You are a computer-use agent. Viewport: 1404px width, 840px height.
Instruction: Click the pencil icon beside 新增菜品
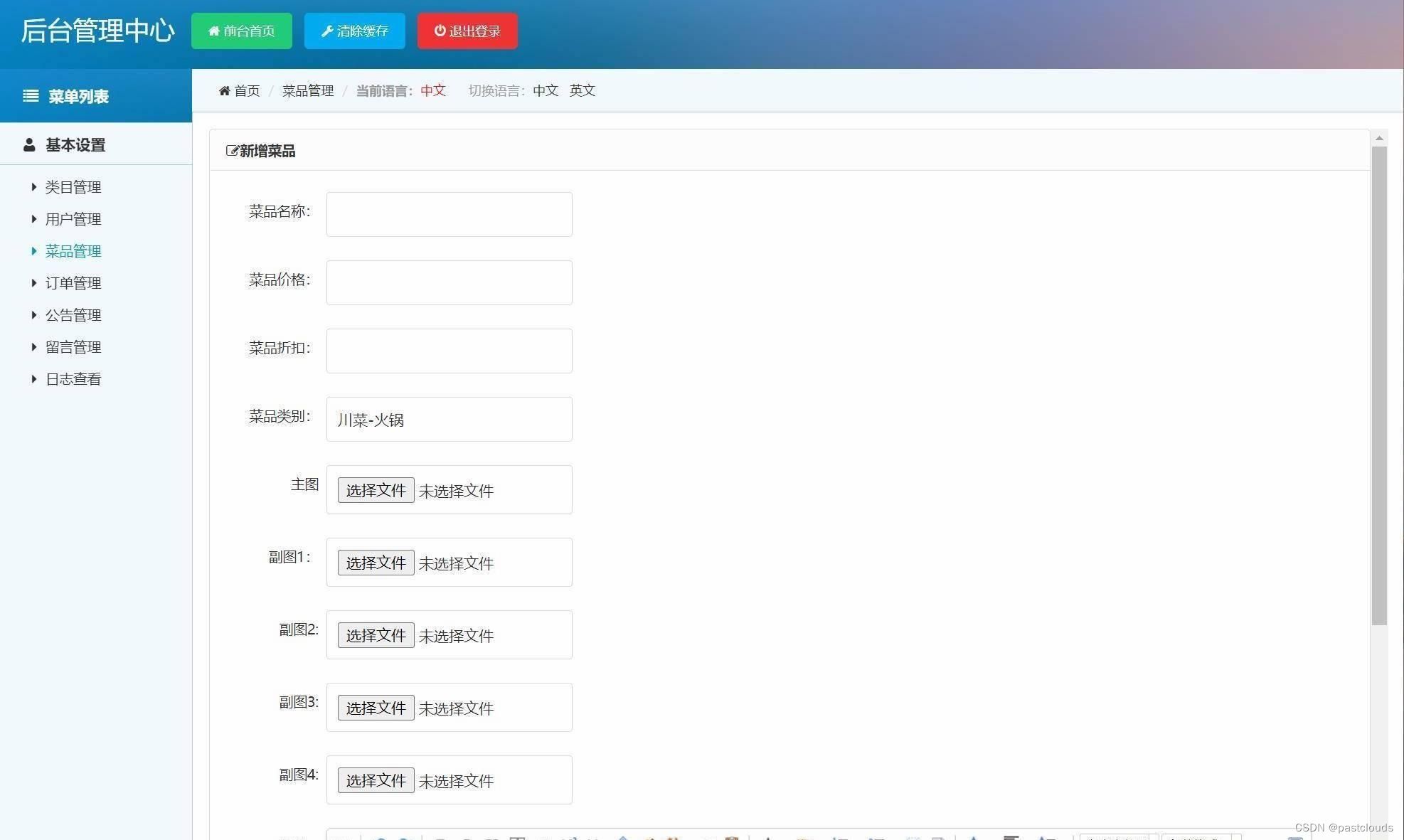click(x=231, y=151)
